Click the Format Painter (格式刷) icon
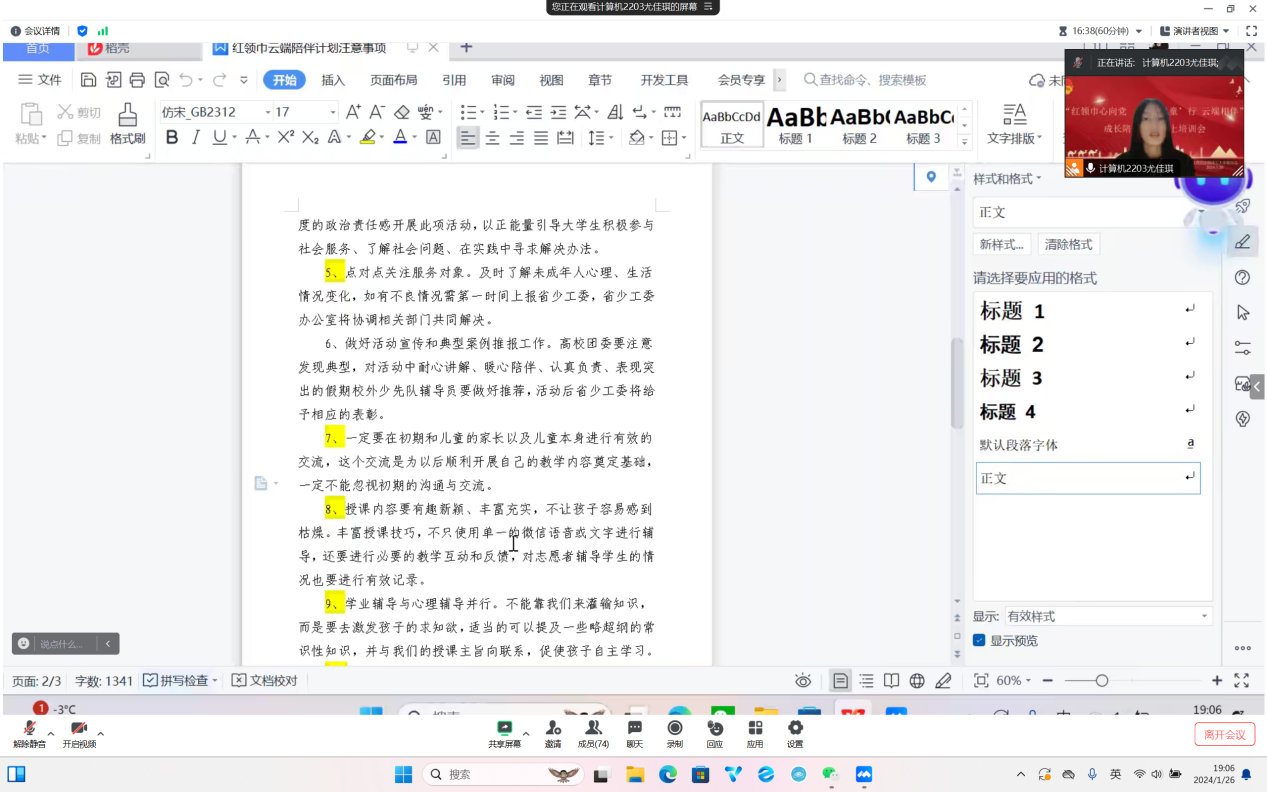This screenshot has height=792, width=1267. [x=127, y=123]
